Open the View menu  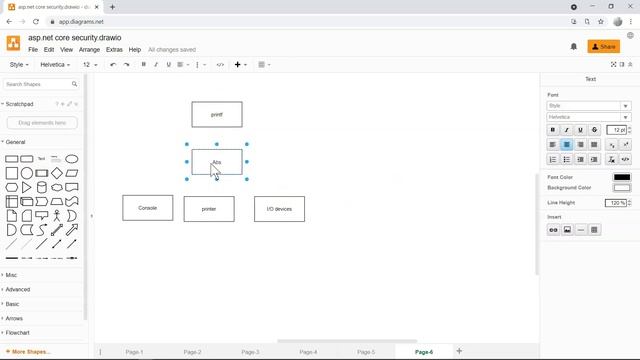67,49
